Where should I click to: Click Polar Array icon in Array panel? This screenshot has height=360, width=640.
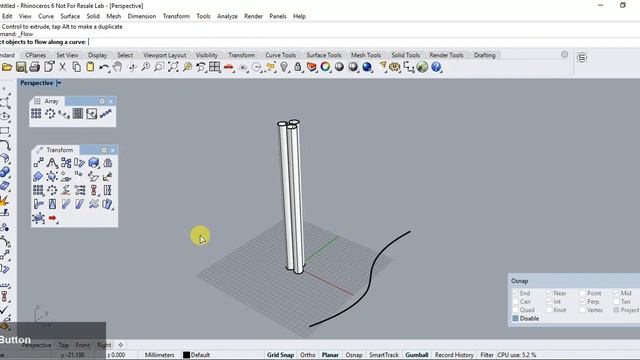click(x=50, y=113)
